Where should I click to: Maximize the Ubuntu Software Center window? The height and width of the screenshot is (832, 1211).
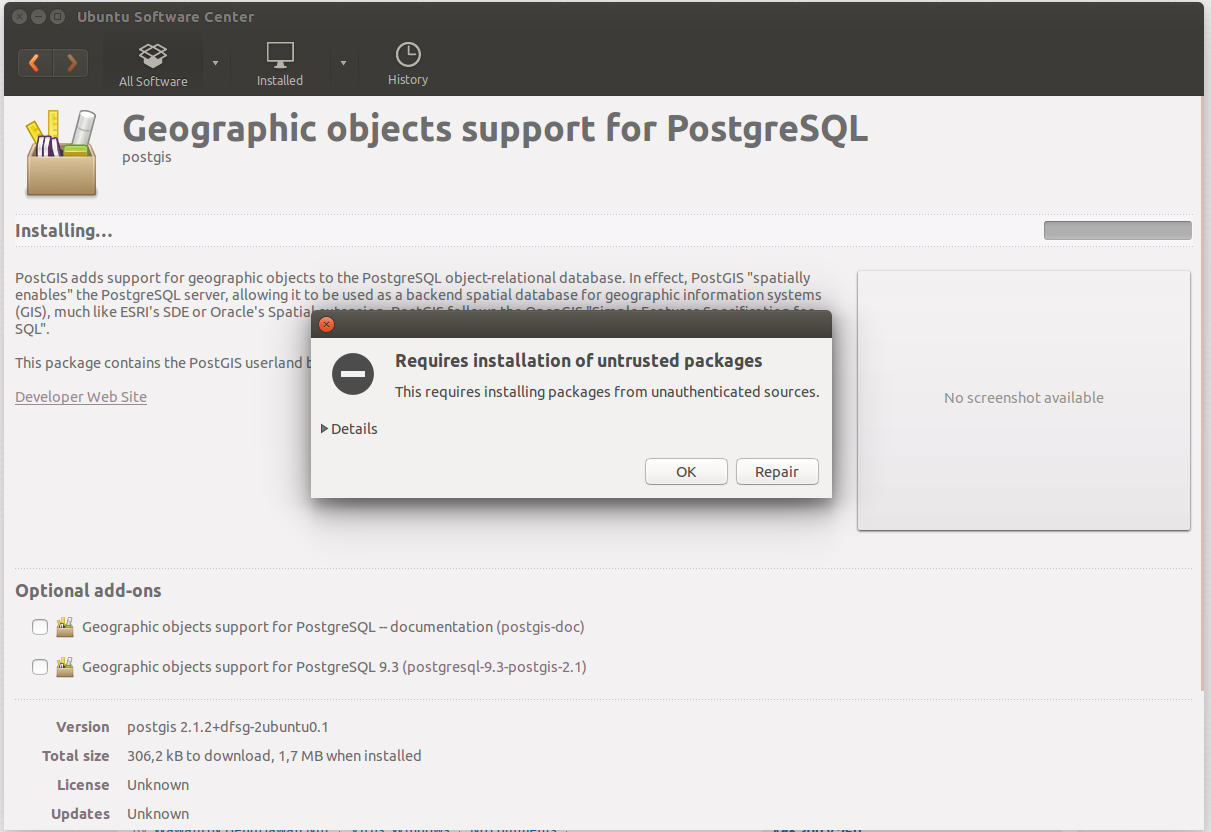point(57,16)
